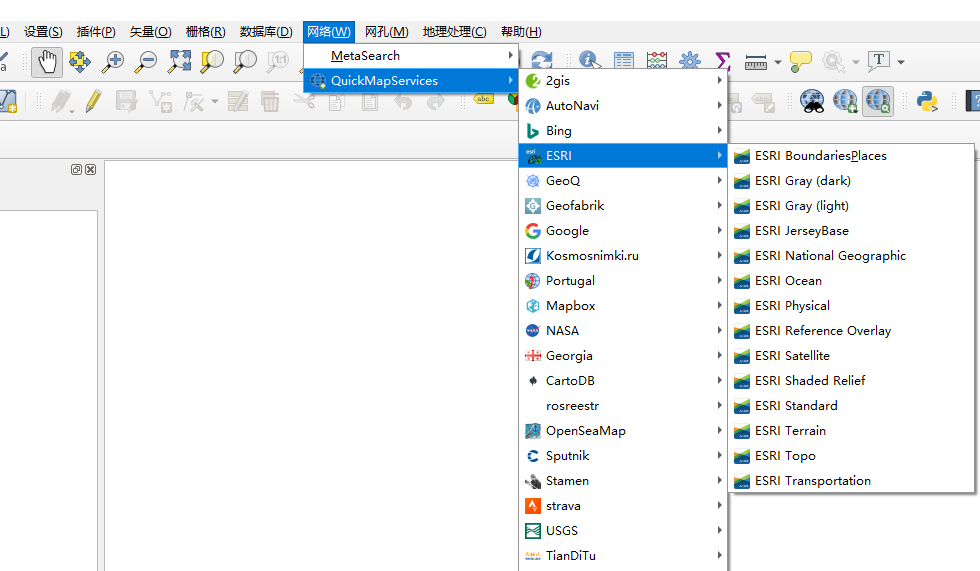This screenshot has height=571, width=980.
Task: Select the Pan Map hand tool
Action: pos(47,62)
